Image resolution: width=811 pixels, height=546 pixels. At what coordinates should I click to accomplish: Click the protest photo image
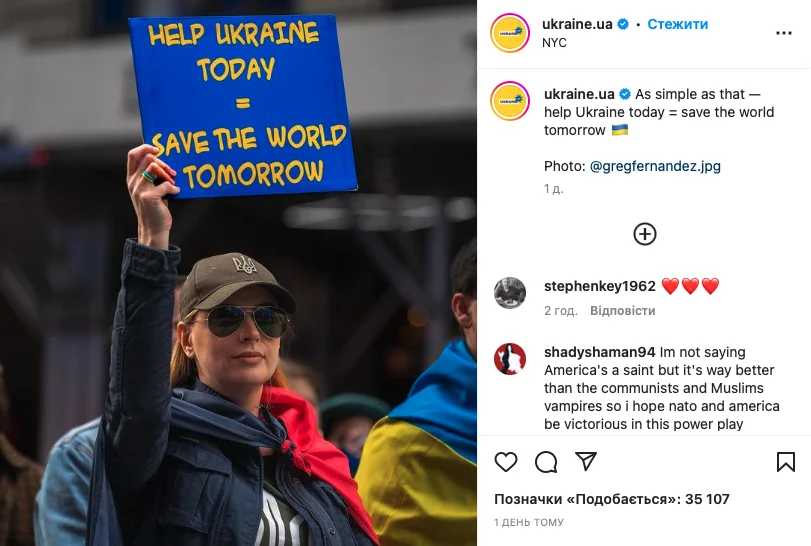point(238,273)
